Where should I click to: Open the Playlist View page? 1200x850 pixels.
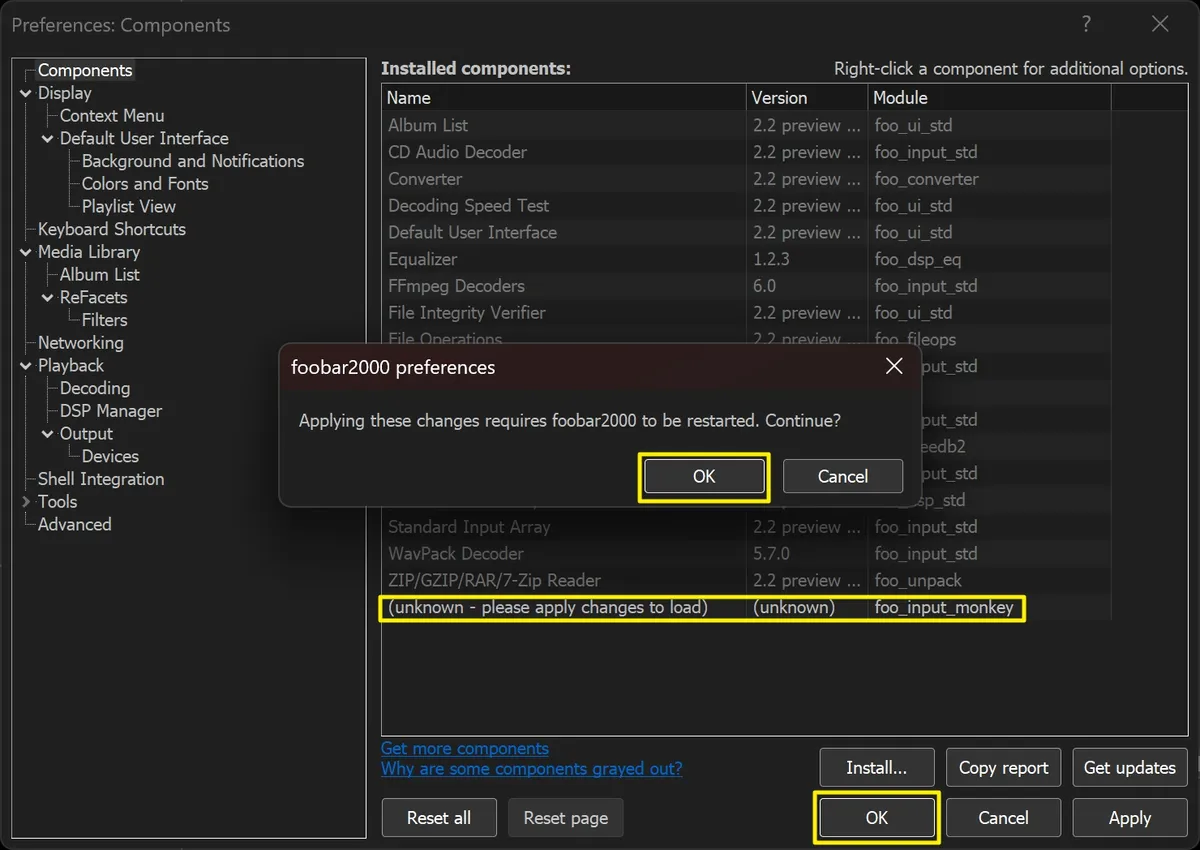pos(129,207)
